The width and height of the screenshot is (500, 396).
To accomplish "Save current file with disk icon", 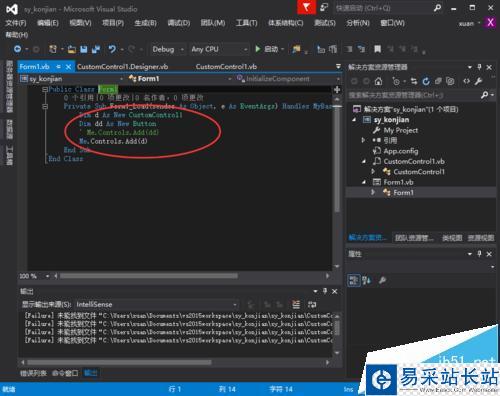I will pos(84,50).
